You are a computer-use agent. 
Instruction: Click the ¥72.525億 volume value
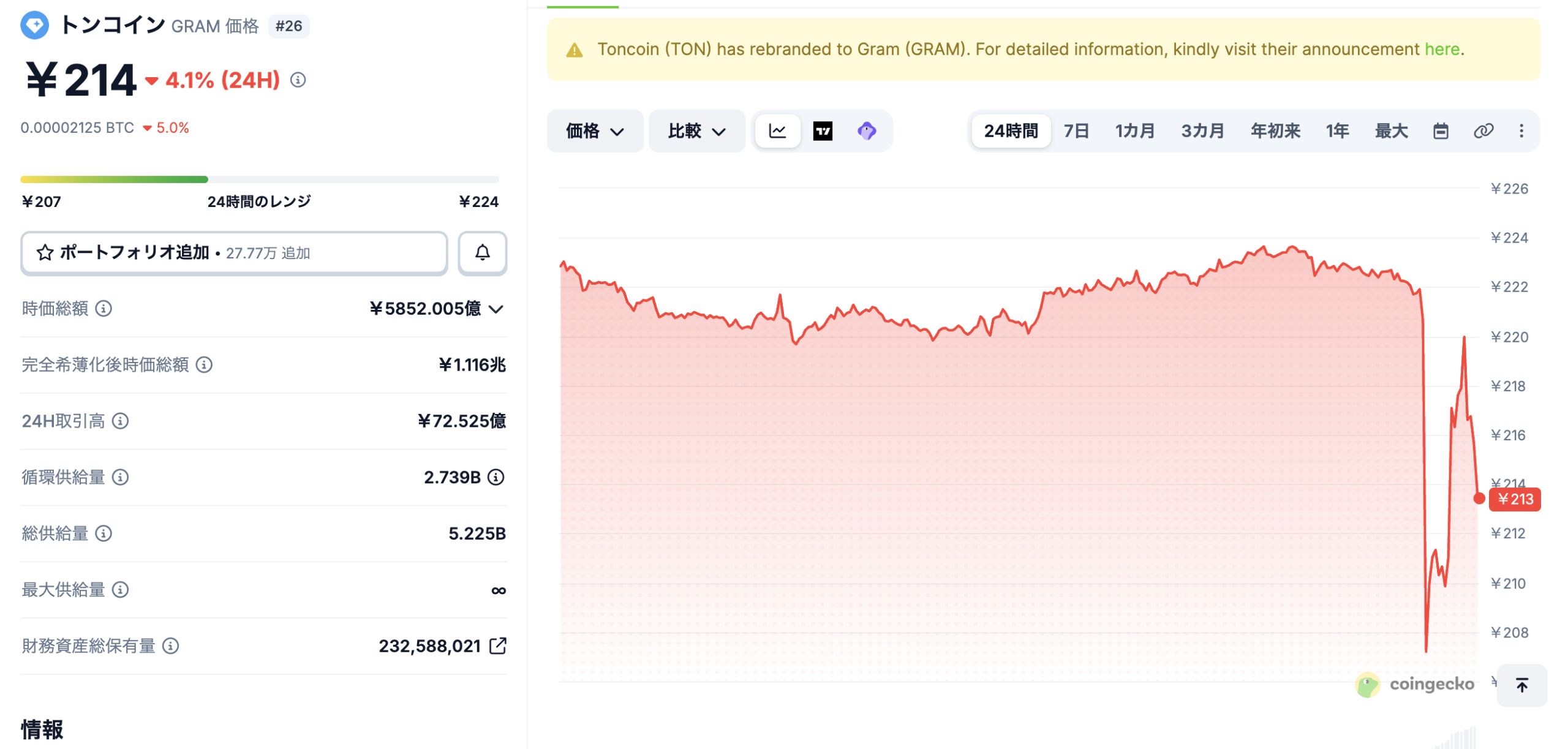tap(462, 421)
